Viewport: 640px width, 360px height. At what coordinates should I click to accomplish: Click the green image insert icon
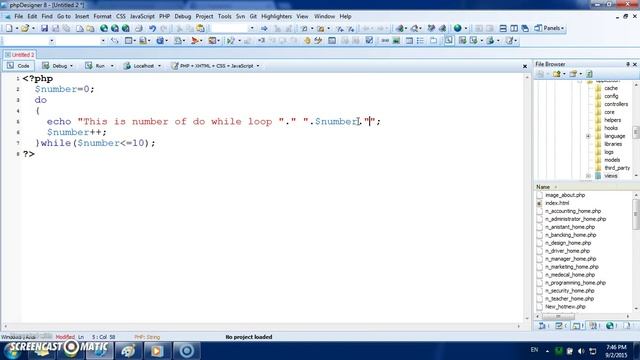[396, 40]
